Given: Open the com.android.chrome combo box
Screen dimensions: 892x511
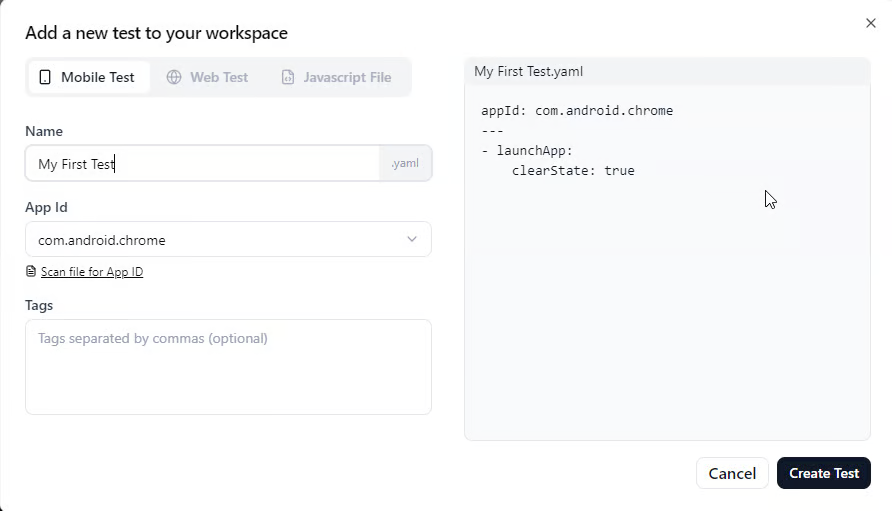Looking at the screenshot, I should point(228,240).
